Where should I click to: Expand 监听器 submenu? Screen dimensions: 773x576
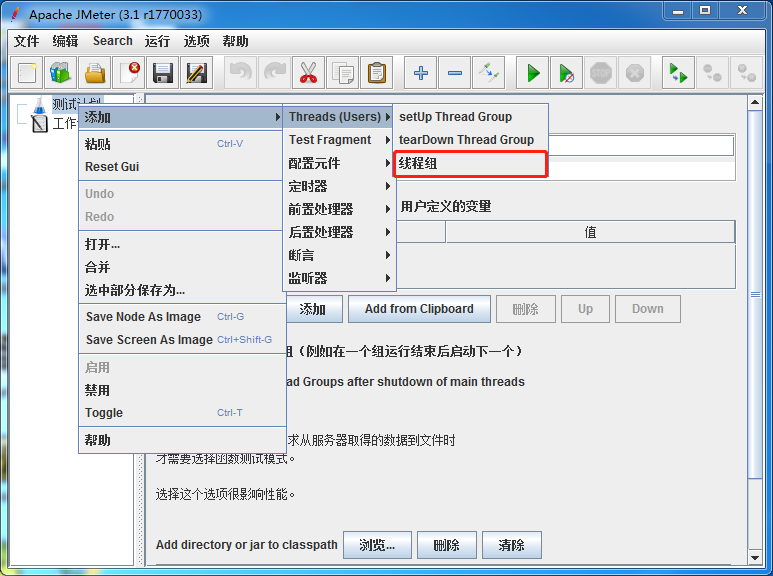coord(339,278)
